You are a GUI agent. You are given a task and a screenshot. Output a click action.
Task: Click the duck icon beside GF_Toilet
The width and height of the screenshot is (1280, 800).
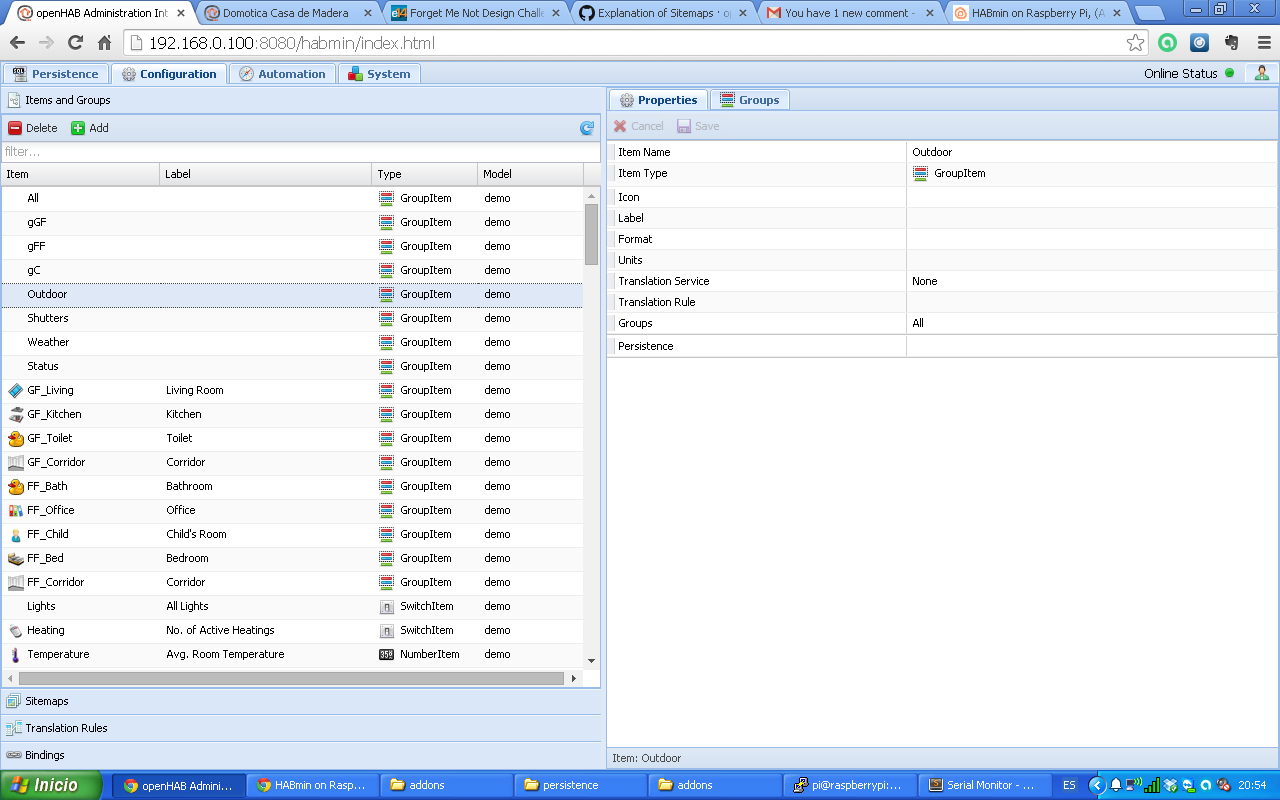pos(14,438)
